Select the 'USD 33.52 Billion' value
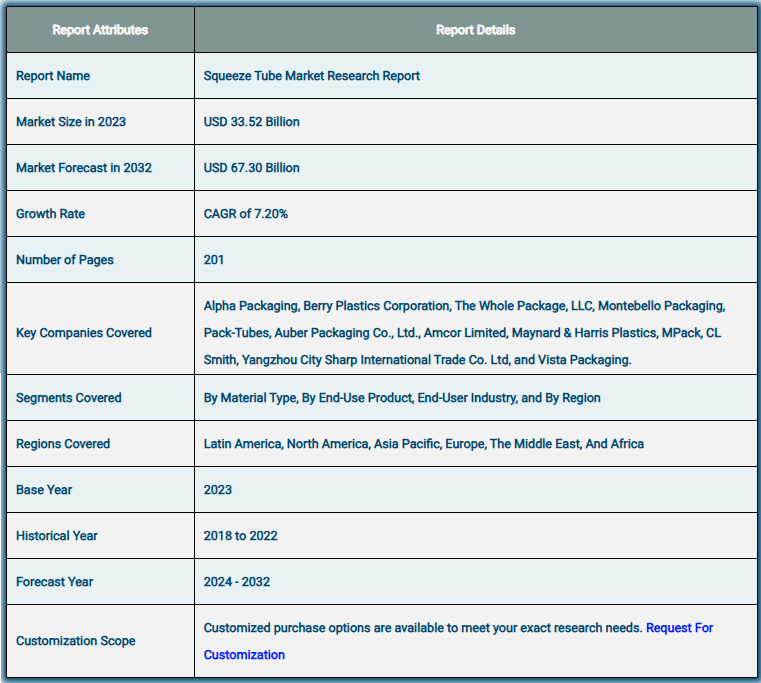Screen dimensions: 761x683 (251, 122)
